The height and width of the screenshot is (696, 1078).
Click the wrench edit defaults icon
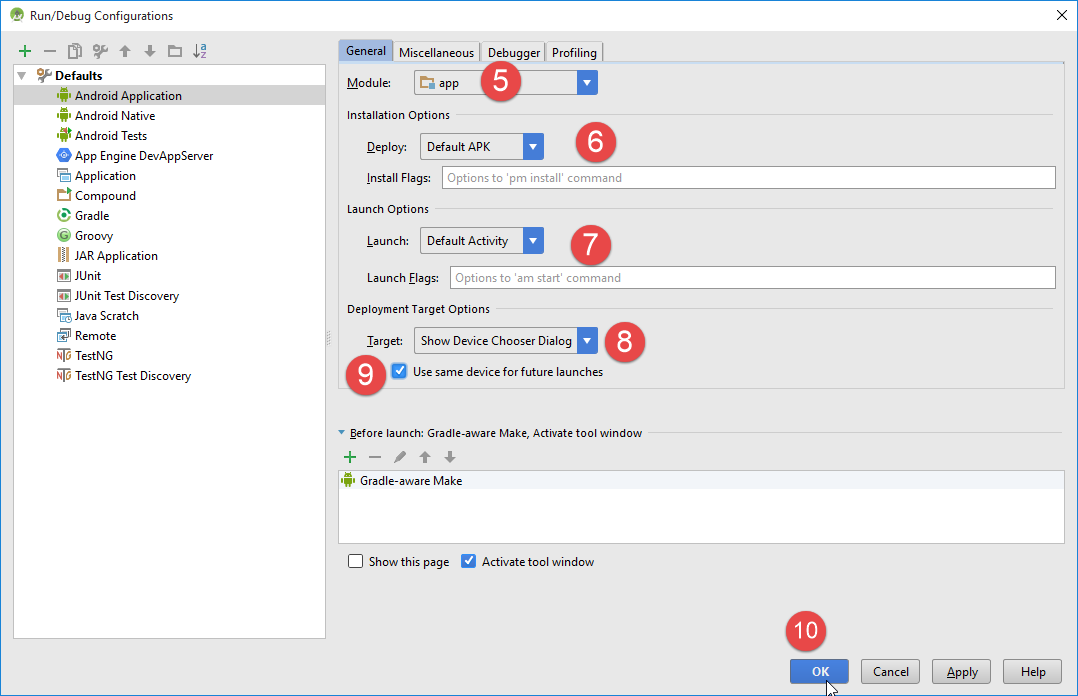coord(100,51)
